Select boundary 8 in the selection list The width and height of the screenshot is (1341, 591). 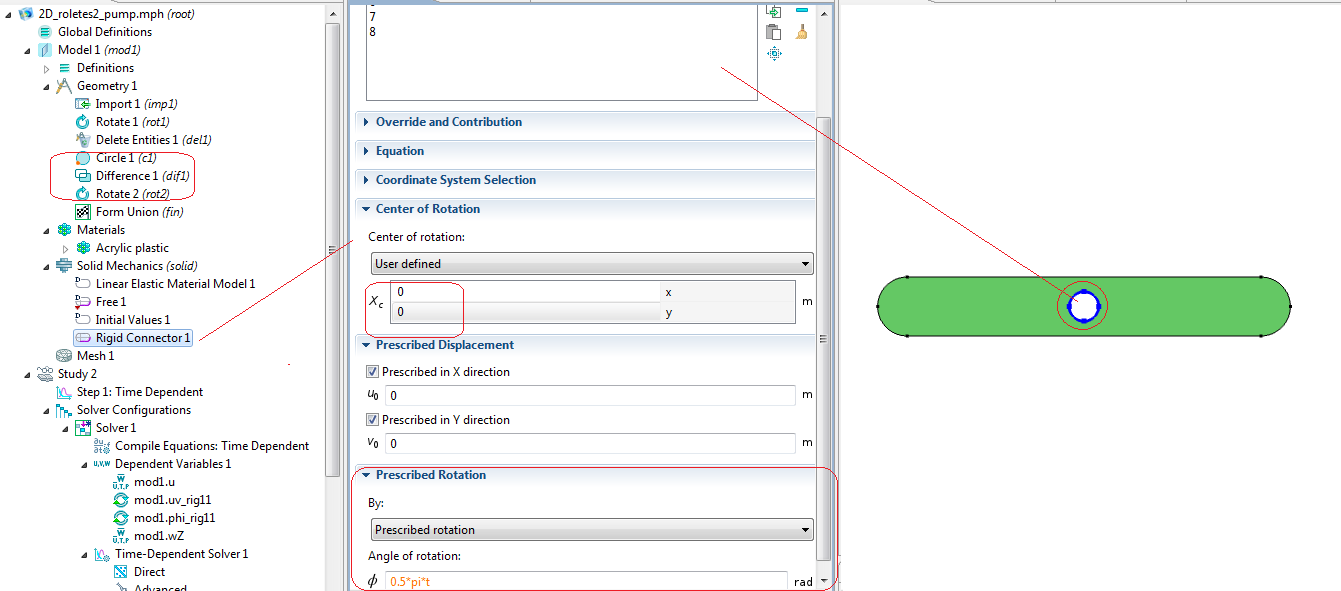(x=373, y=32)
